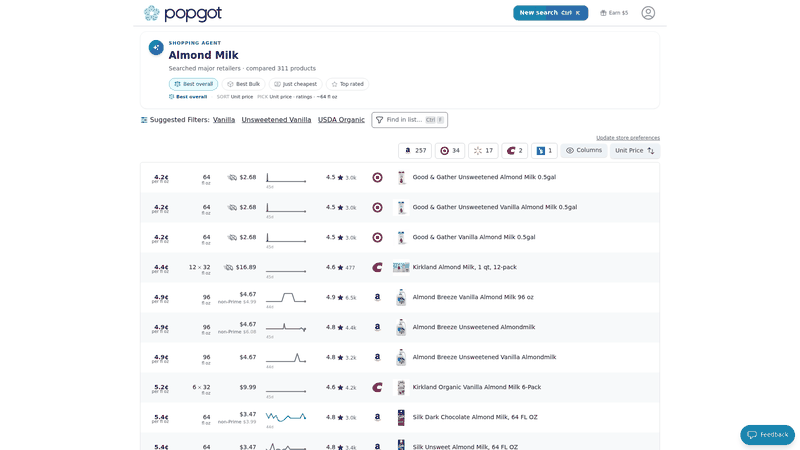Open Good & Gather Unsweetened Almond Milk 0.5gal
Viewport: 800px width, 450px height.
tap(484, 178)
